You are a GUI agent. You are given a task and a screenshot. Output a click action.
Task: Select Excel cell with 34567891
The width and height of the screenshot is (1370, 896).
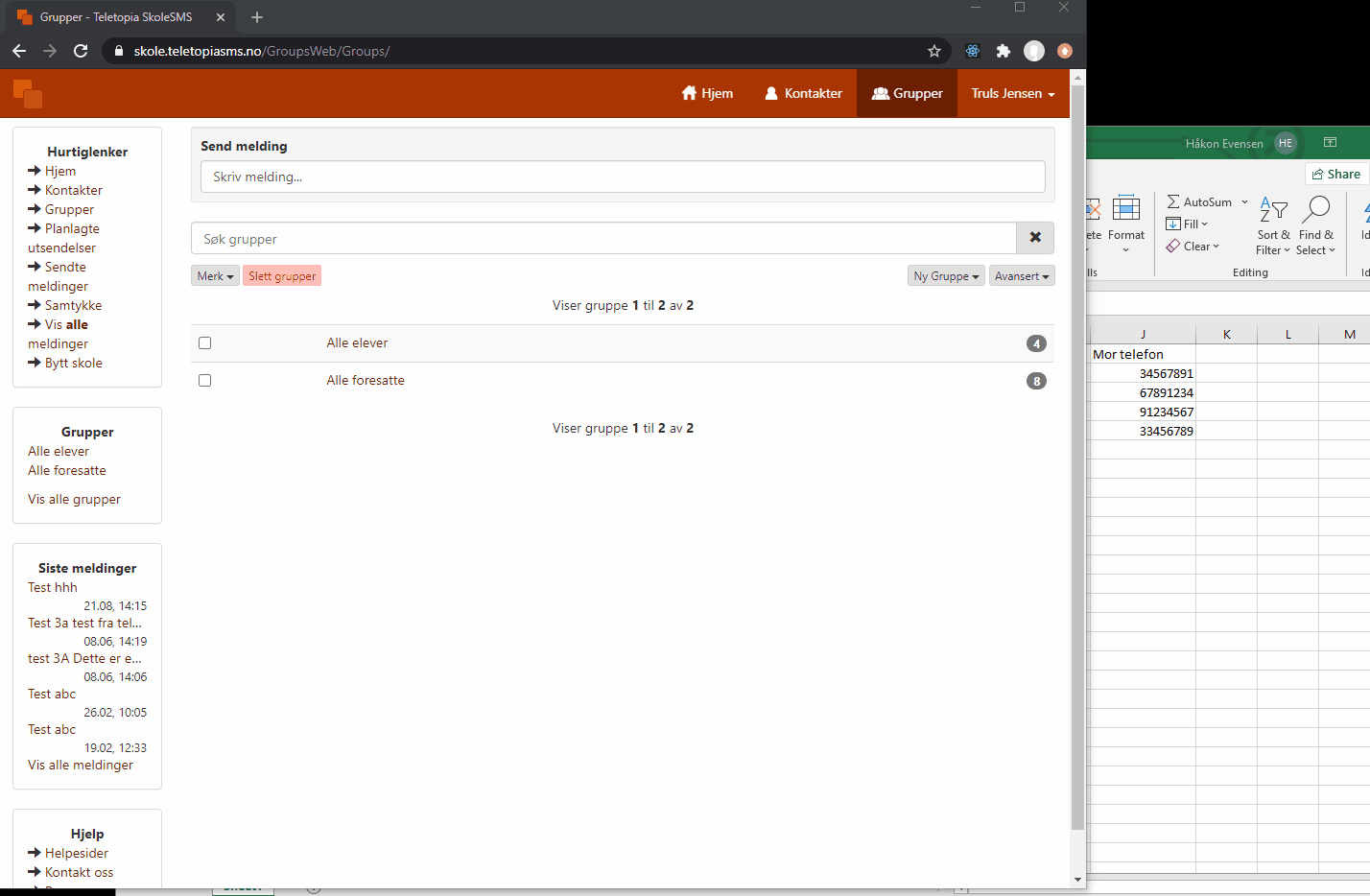coord(1143,373)
